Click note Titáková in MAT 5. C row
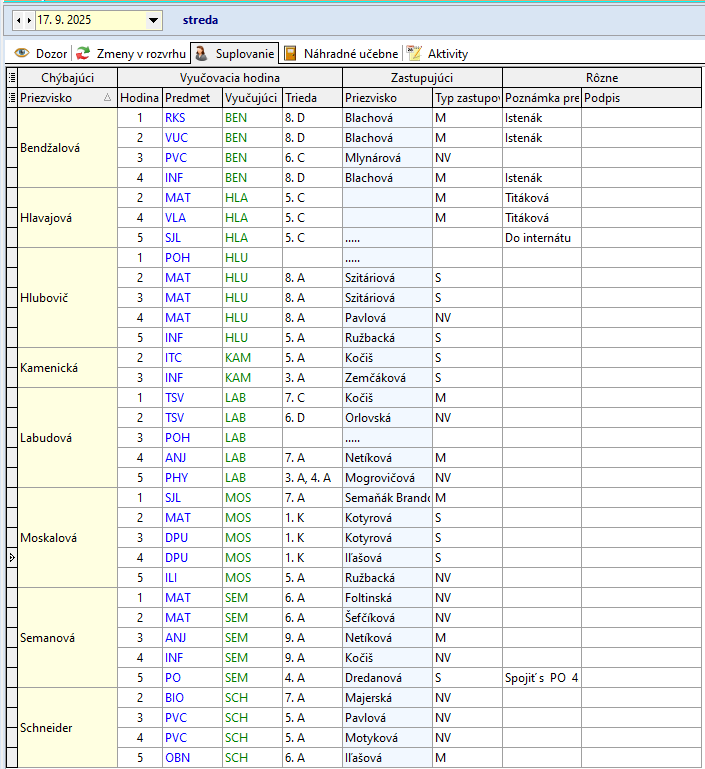 click(x=542, y=198)
